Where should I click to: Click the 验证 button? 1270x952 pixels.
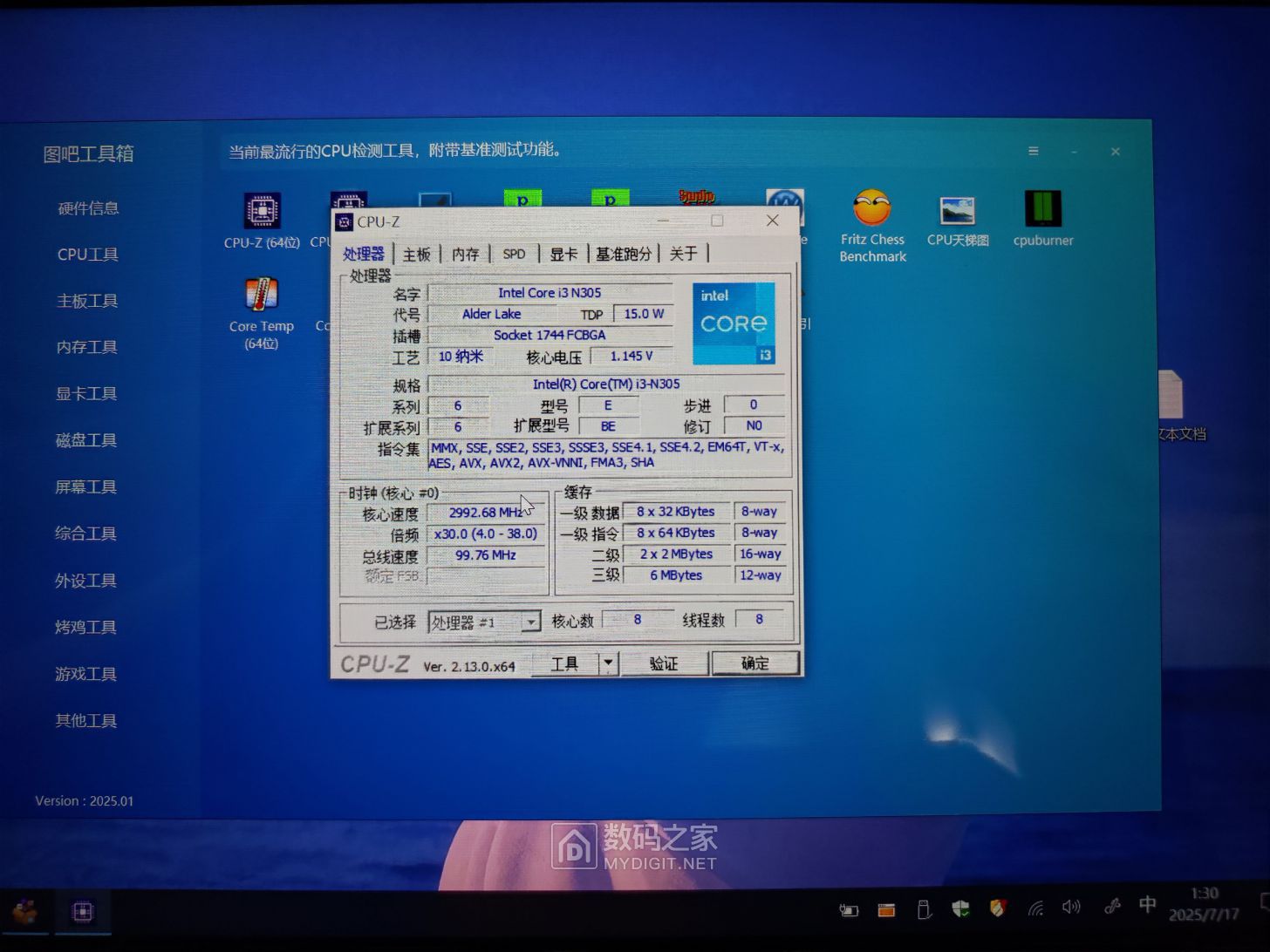pos(664,663)
